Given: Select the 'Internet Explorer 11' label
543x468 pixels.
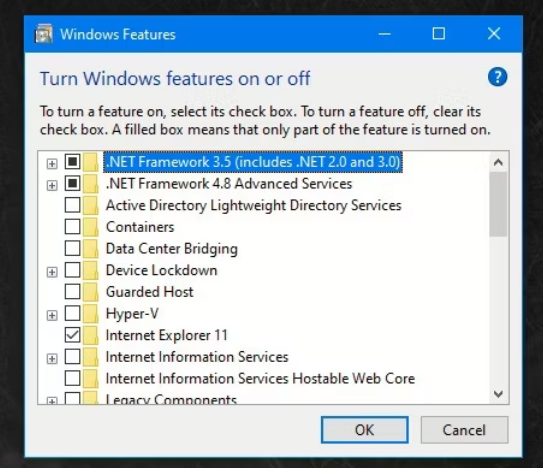Looking at the screenshot, I should (x=167, y=335).
